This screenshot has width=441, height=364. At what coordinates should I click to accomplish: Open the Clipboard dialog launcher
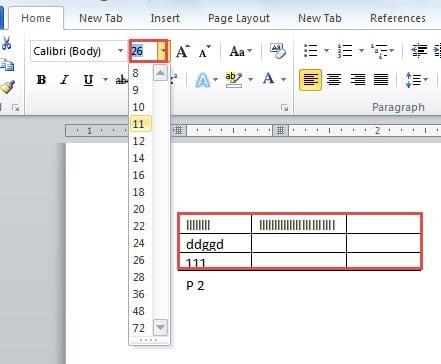(x=15, y=107)
